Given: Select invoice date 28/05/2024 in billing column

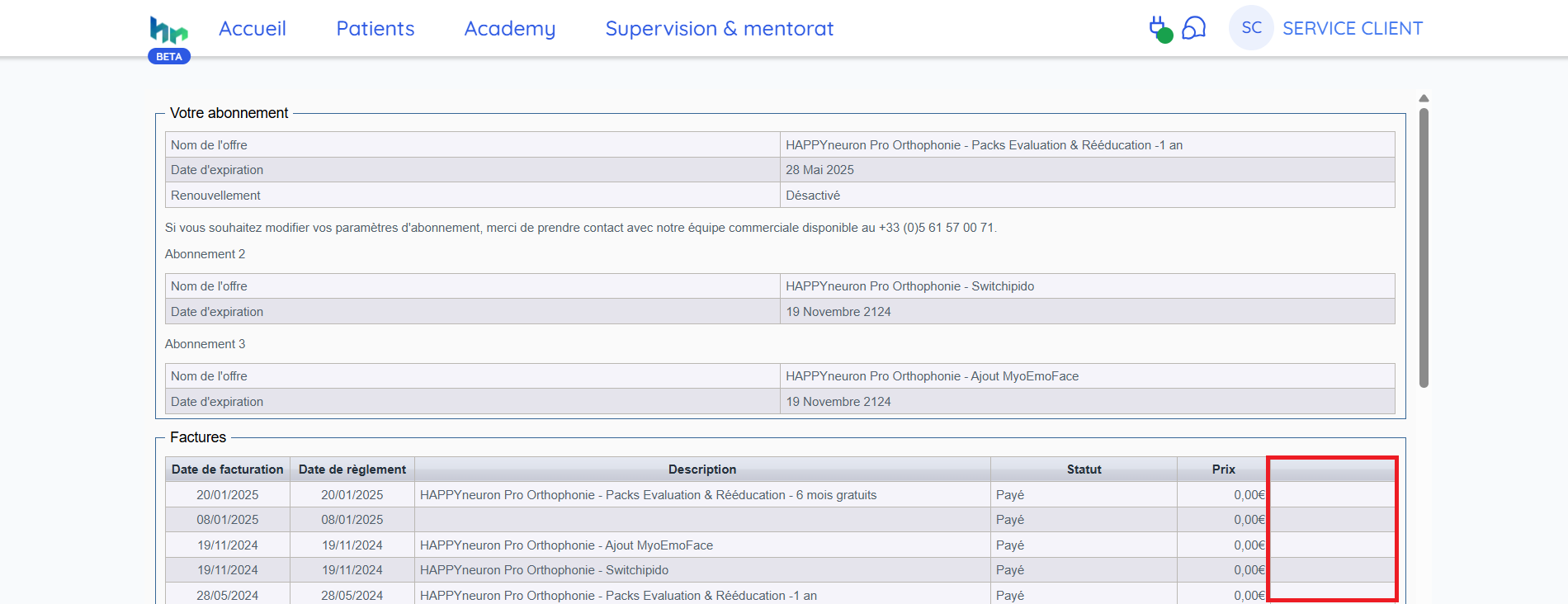Looking at the screenshot, I should (228, 596).
